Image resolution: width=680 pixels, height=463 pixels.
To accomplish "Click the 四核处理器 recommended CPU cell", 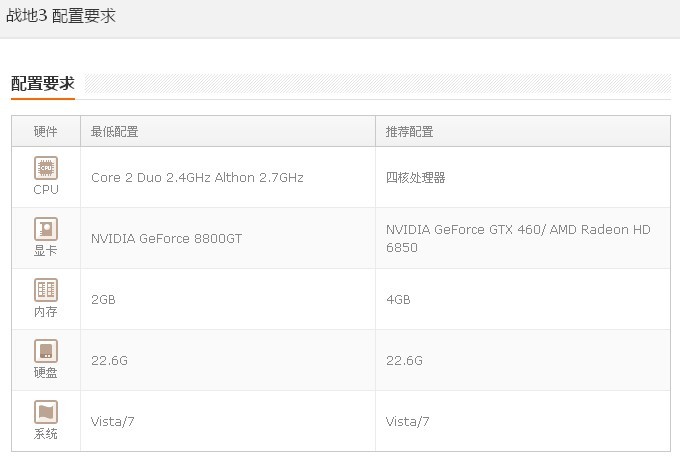I will coord(415,178).
